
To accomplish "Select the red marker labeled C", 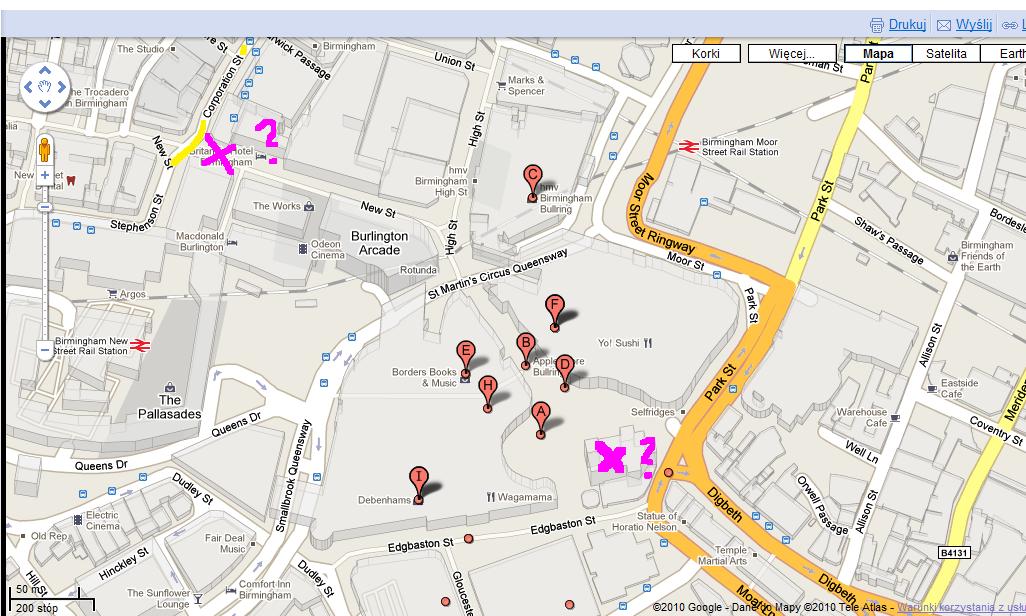I will coord(532,177).
